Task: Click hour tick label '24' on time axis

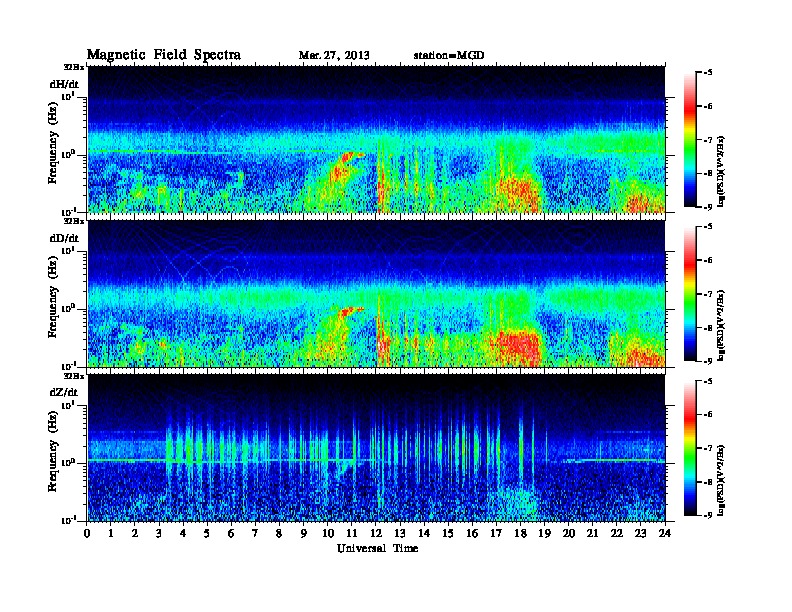Action: (665, 533)
